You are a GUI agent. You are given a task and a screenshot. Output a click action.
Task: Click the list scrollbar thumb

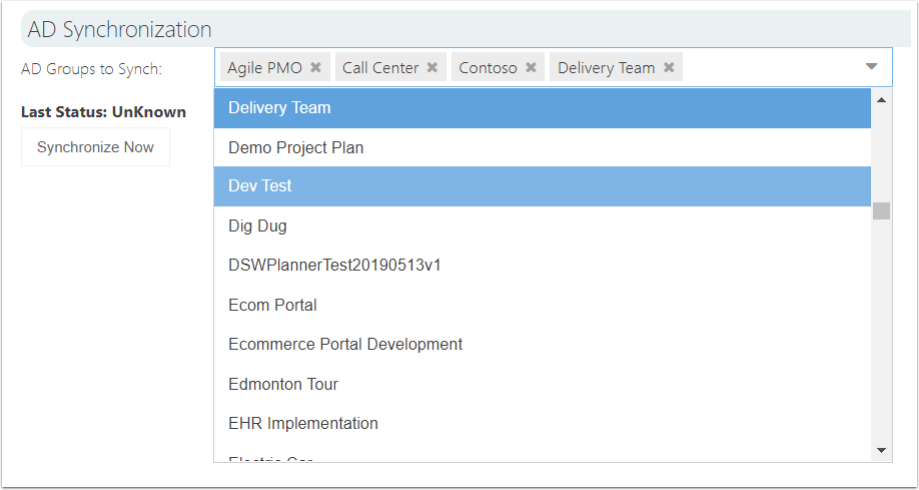tap(881, 211)
